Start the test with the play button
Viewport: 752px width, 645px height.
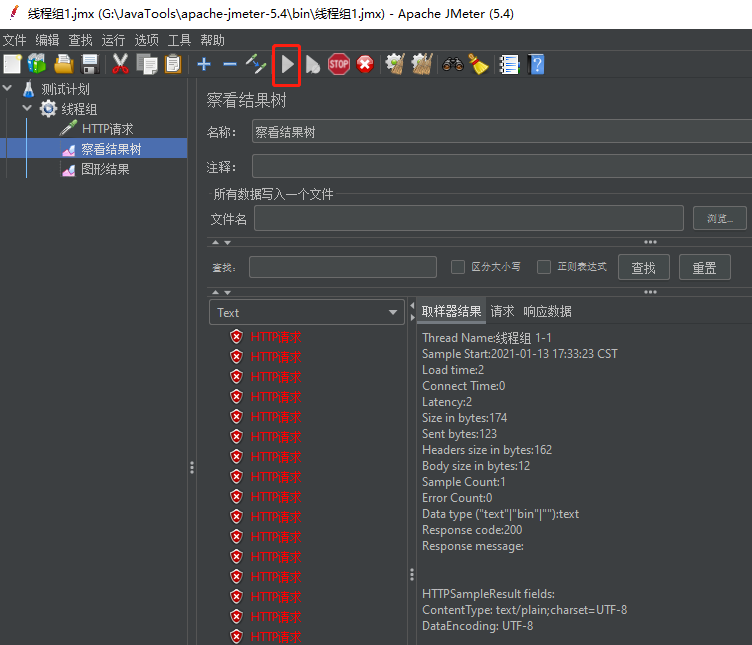tap(287, 64)
